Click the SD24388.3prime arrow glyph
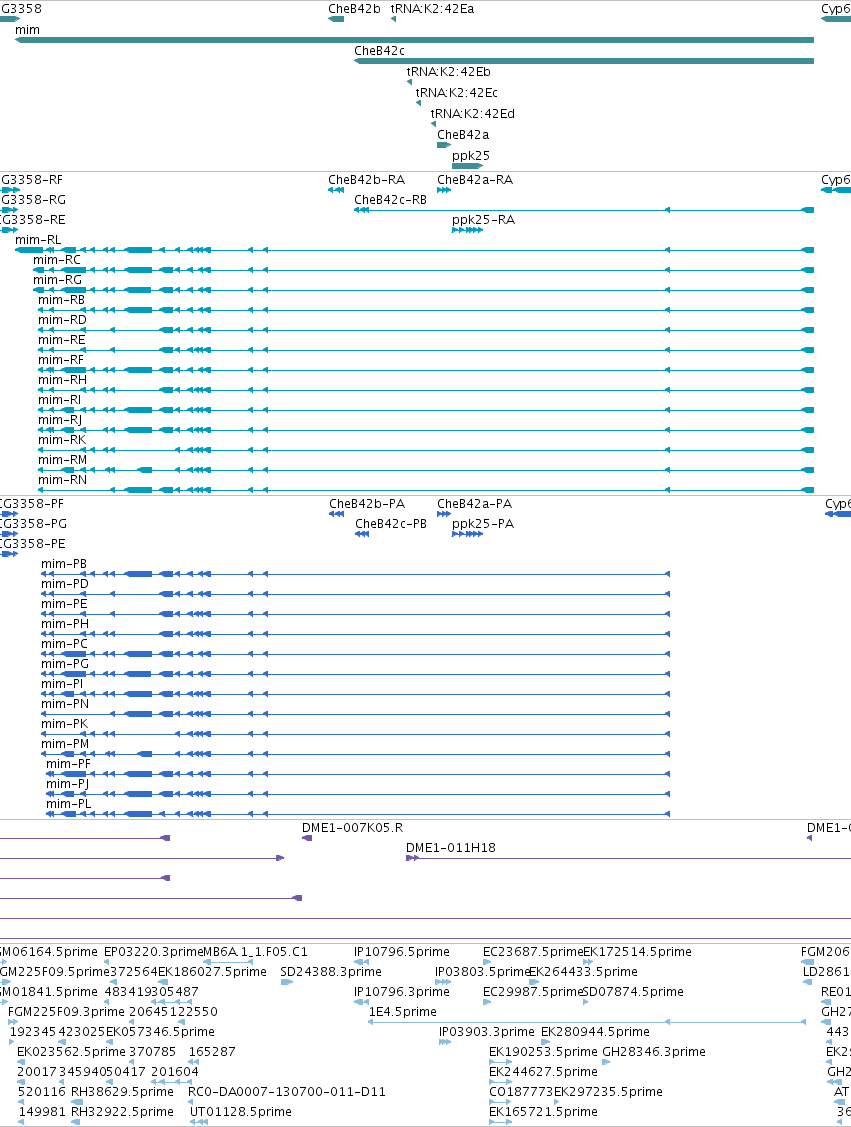This screenshot has width=851, height=1127. coord(286,982)
